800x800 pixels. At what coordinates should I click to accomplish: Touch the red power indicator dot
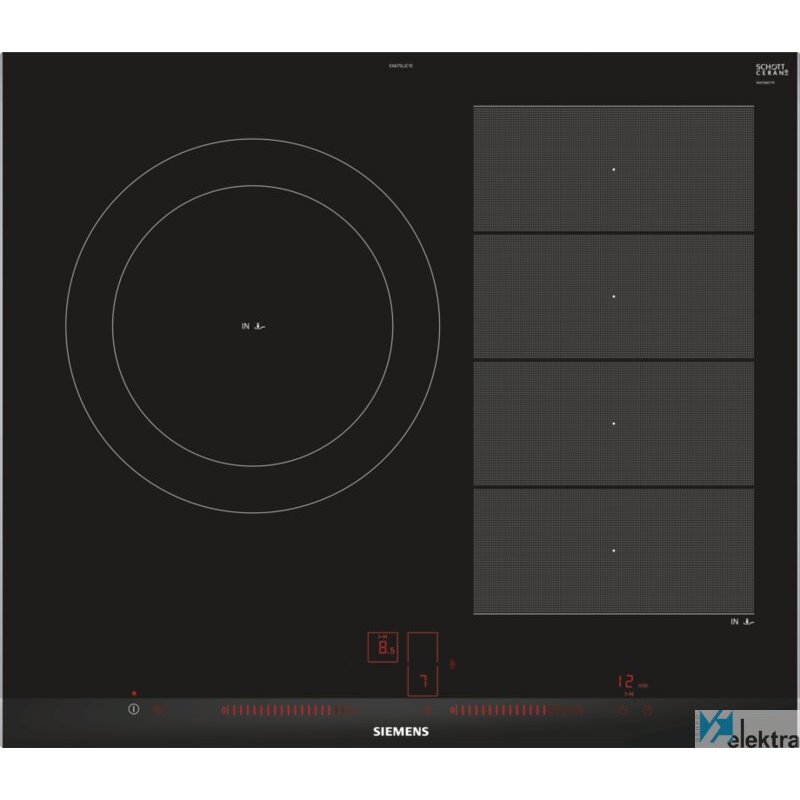133,692
